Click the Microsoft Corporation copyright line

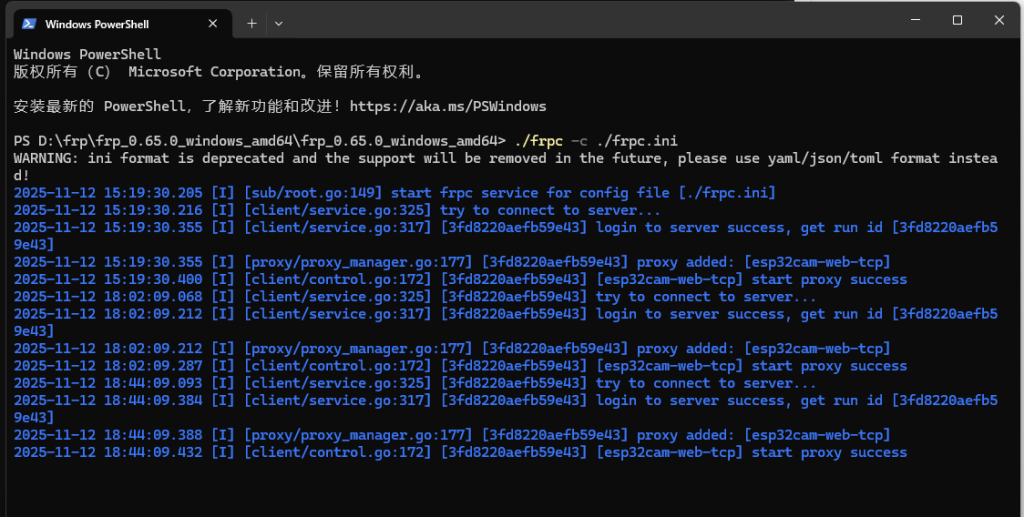pos(219,72)
